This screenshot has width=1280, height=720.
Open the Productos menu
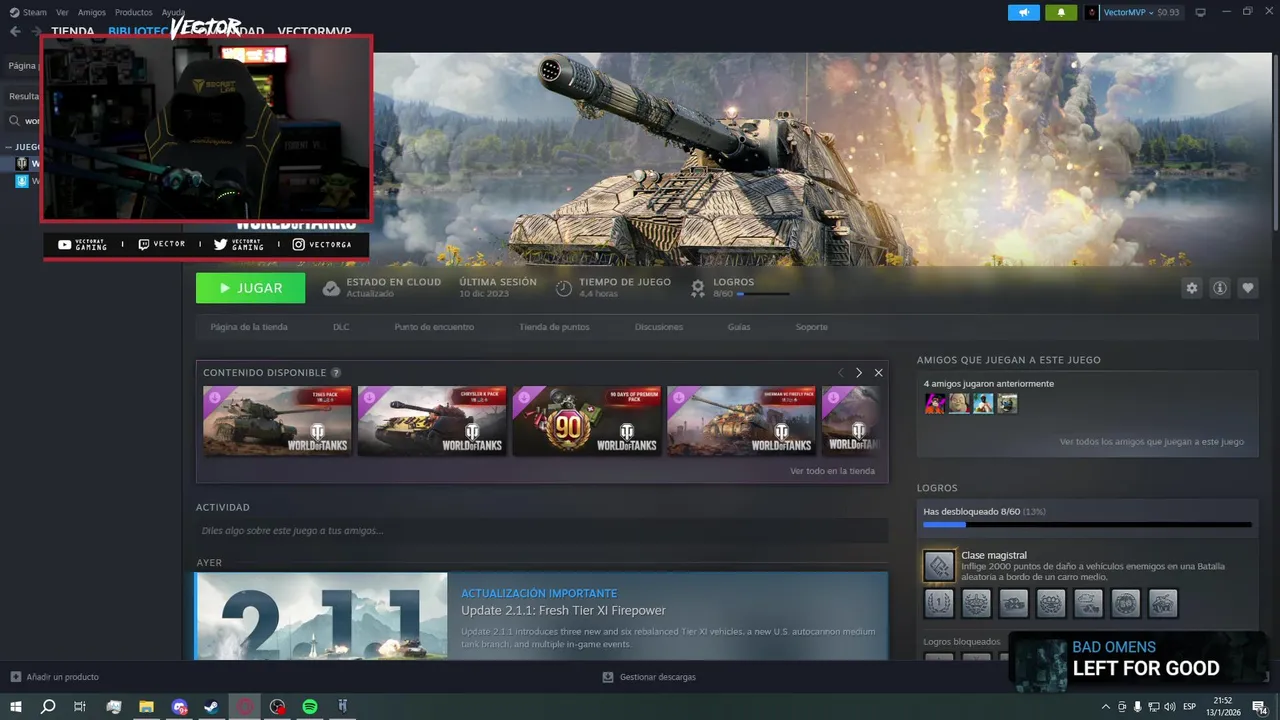tap(134, 12)
